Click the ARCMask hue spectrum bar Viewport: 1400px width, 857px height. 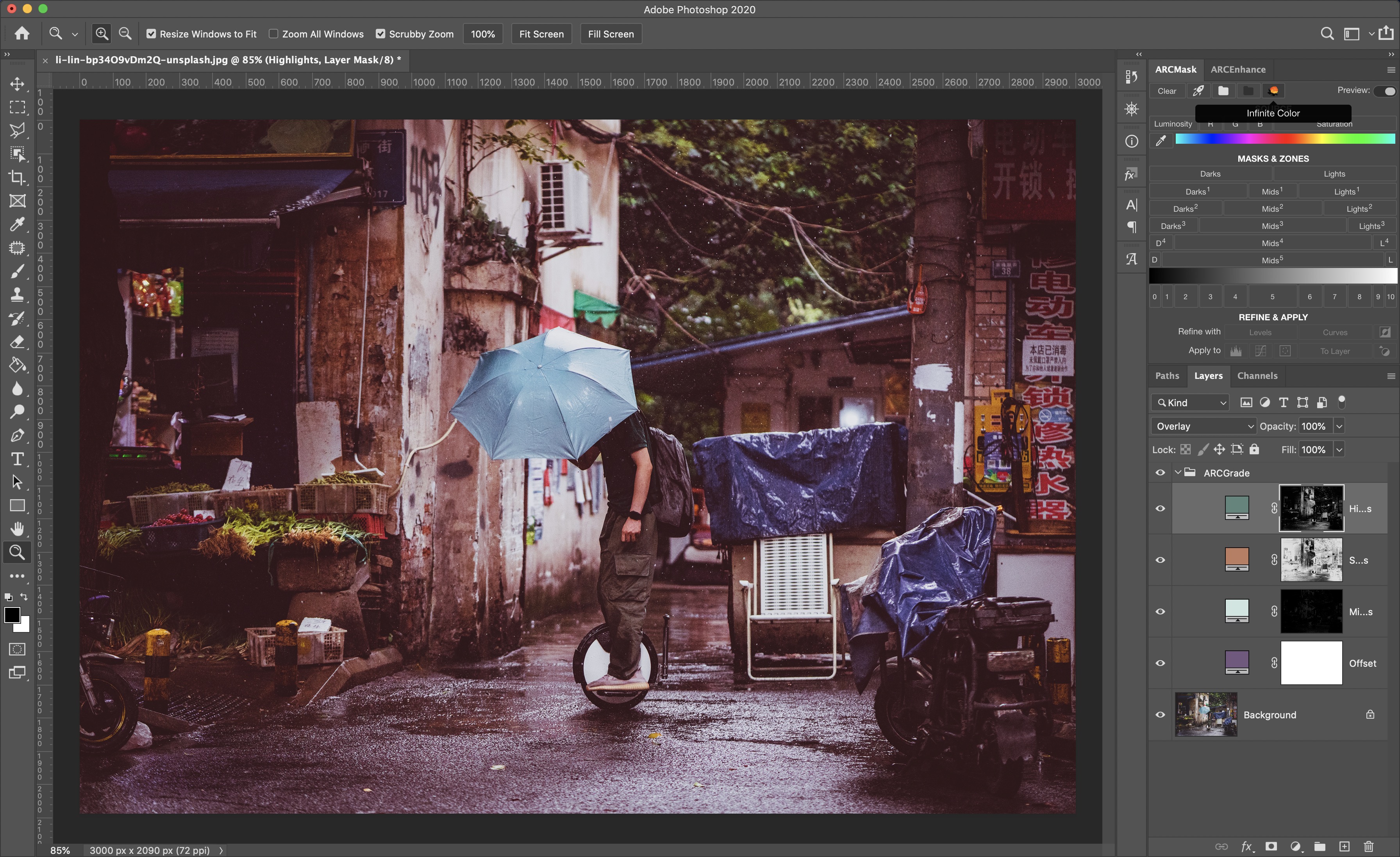(1285, 139)
